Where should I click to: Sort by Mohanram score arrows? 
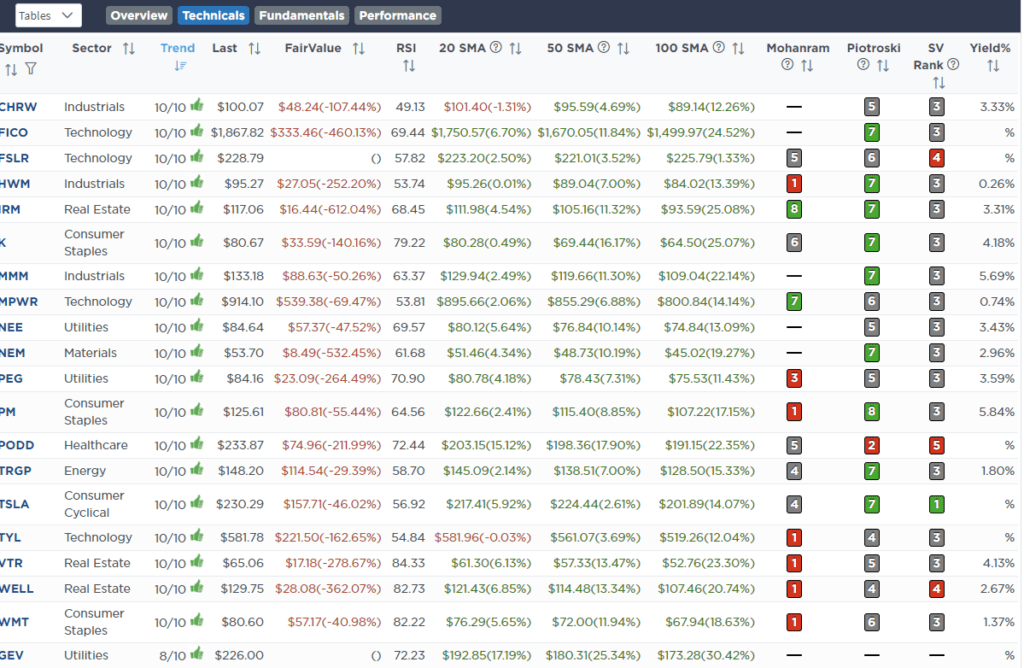tap(807, 65)
